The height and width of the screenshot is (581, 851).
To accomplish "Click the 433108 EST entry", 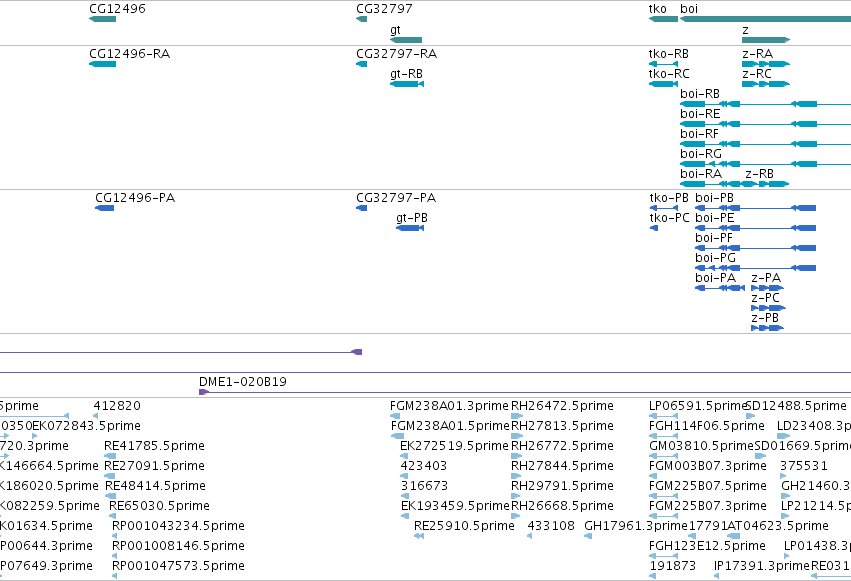I will pos(530,537).
